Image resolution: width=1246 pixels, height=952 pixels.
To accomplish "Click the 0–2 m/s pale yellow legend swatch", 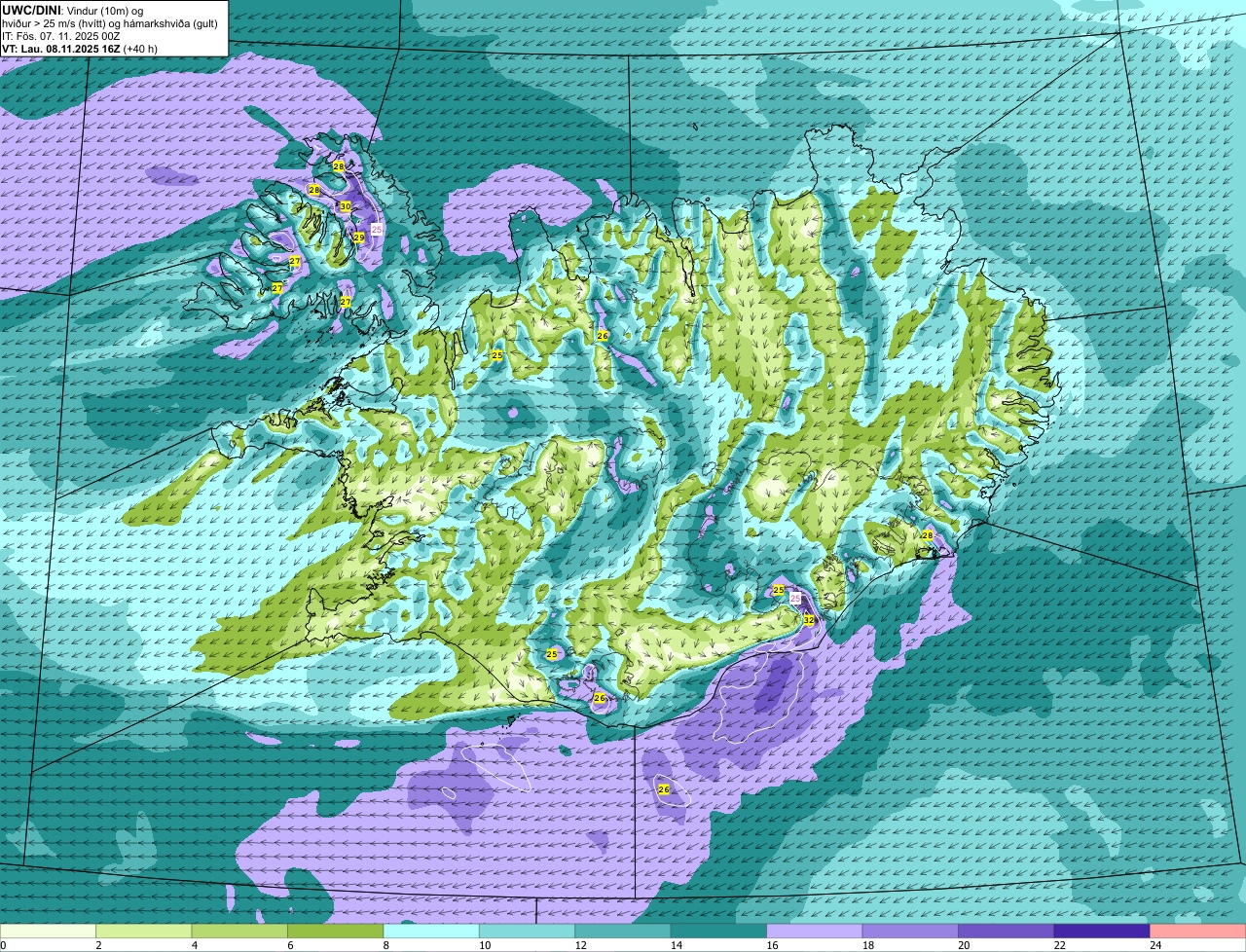I will pos(49,932).
